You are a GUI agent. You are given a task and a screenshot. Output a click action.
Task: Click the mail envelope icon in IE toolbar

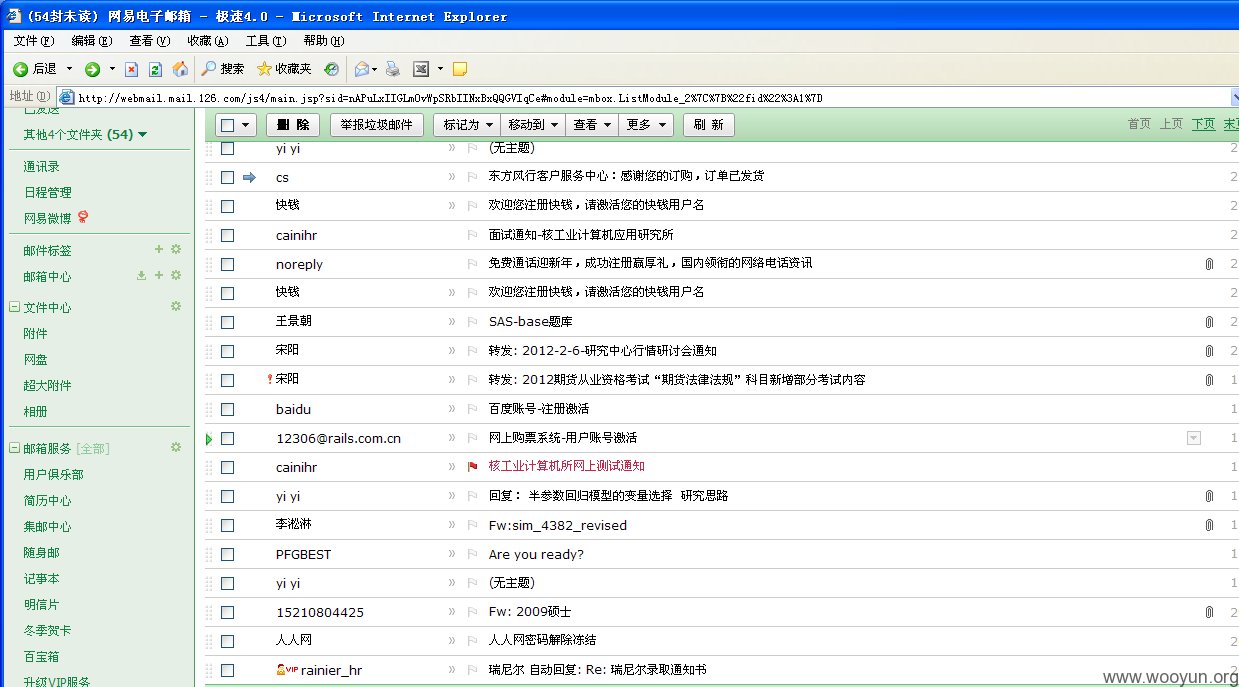coord(361,69)
